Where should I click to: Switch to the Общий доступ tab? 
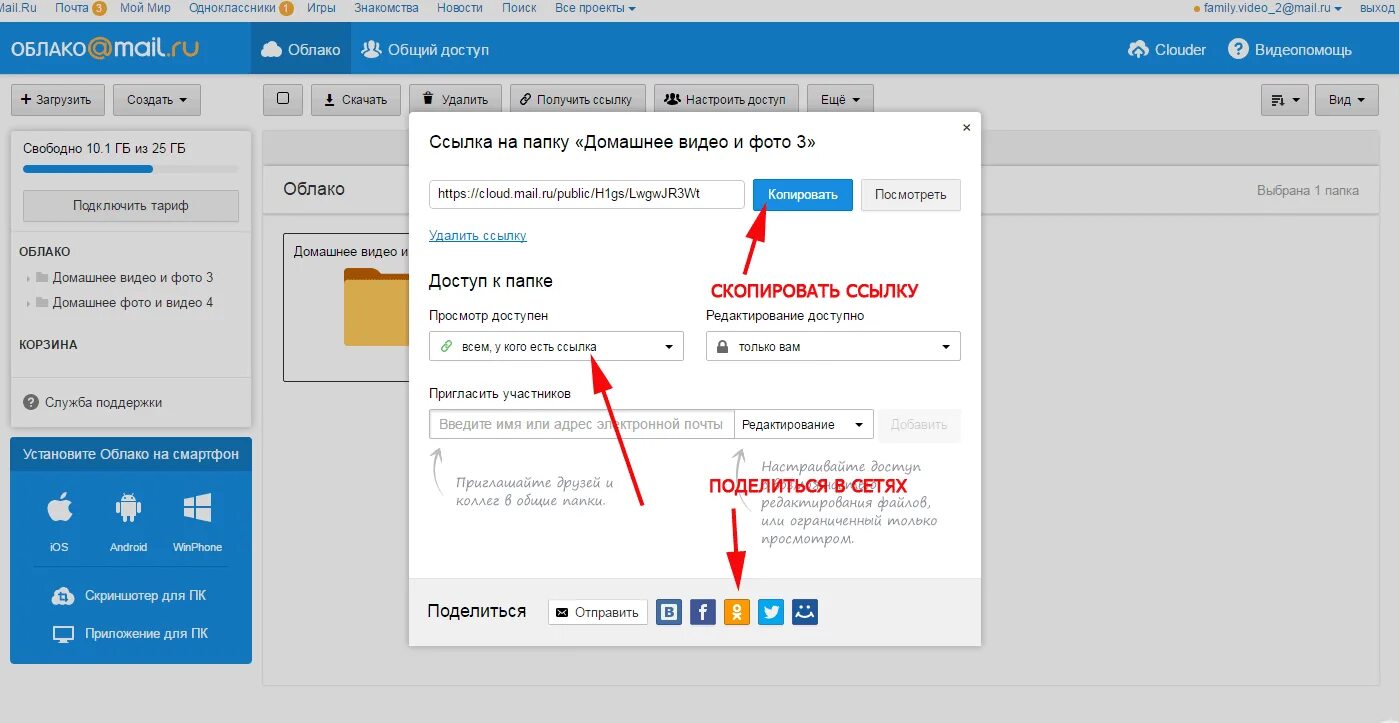425,49
